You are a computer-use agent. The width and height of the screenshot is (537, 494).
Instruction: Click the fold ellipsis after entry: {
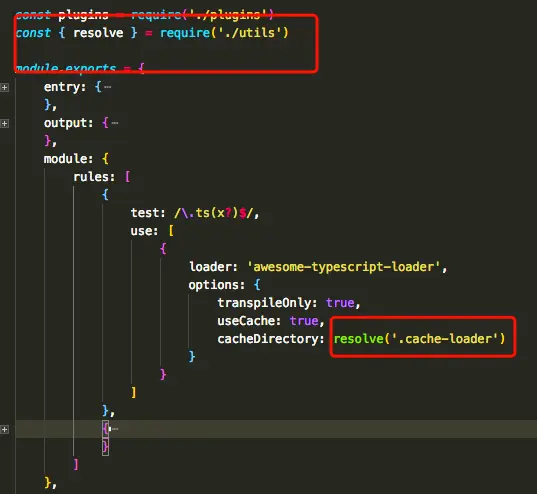108,87
